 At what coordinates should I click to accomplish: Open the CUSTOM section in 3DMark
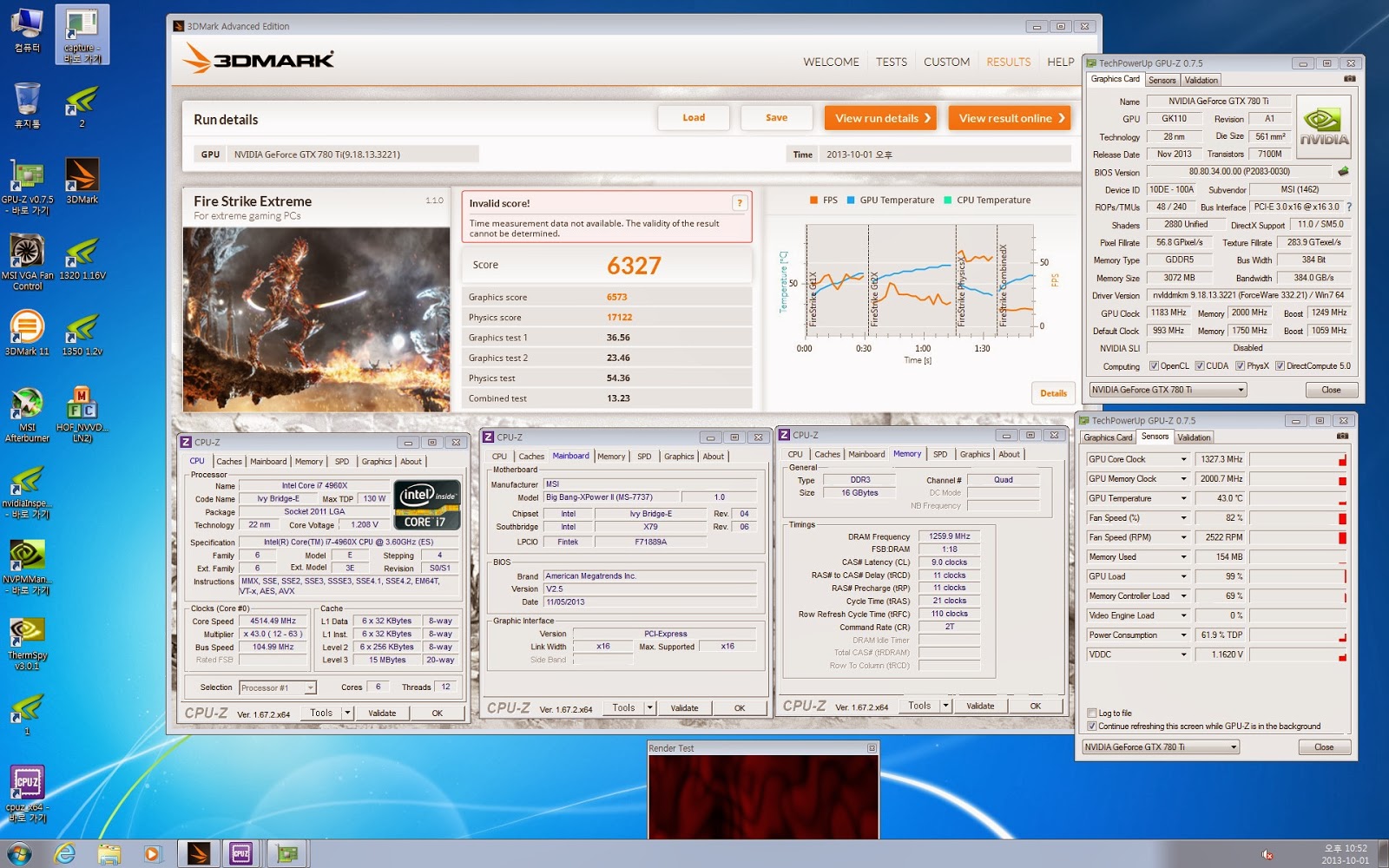(946, 62)
